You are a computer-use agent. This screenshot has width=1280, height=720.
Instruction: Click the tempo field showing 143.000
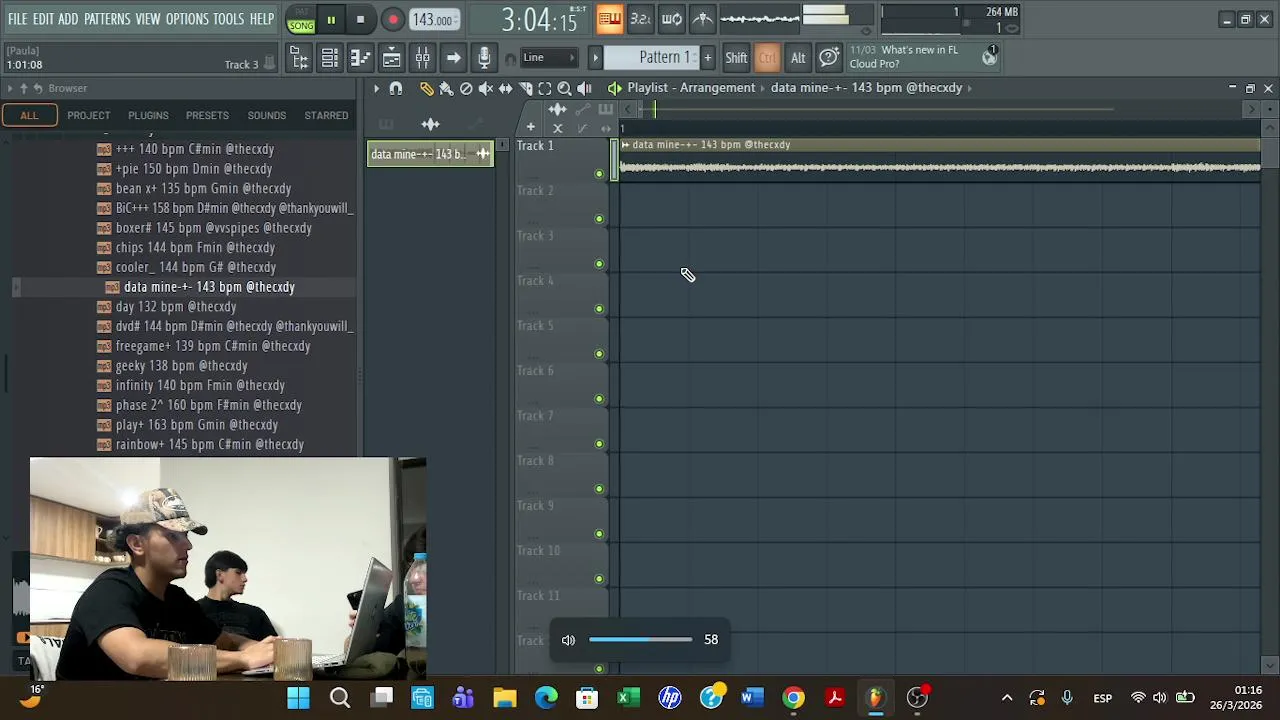[435, 19]
